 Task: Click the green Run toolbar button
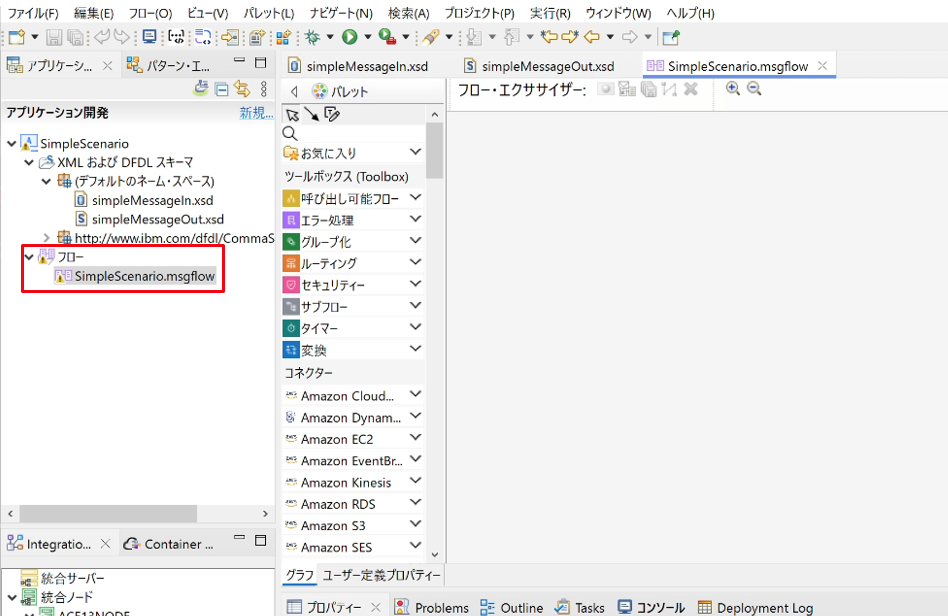point(349,37)
